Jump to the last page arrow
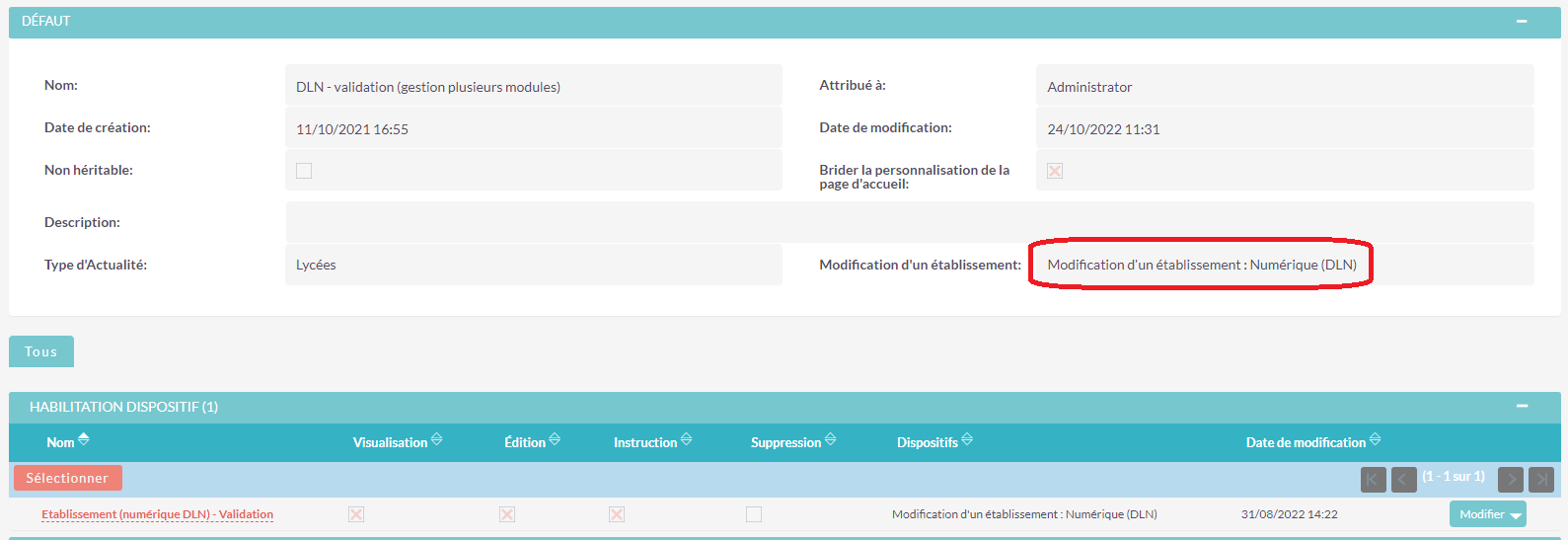The height and width of the screenshot is (540, 1568). click(x=1540, y=480)
